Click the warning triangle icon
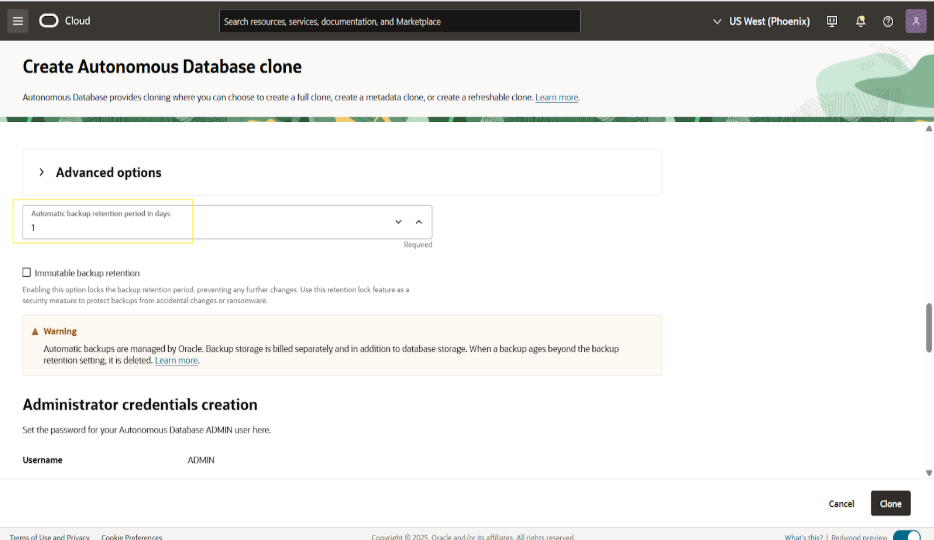934x540 pixels. point(35,331)
